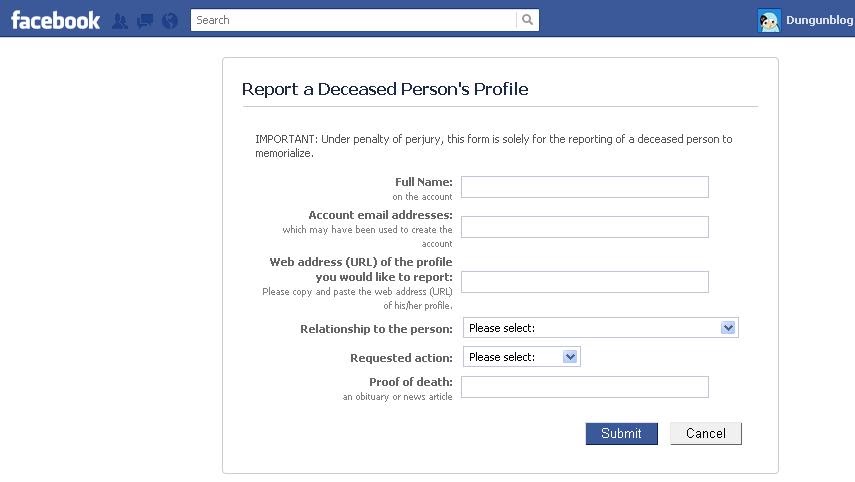Click the Relationship dropdown arrow button

coord(728,328)
